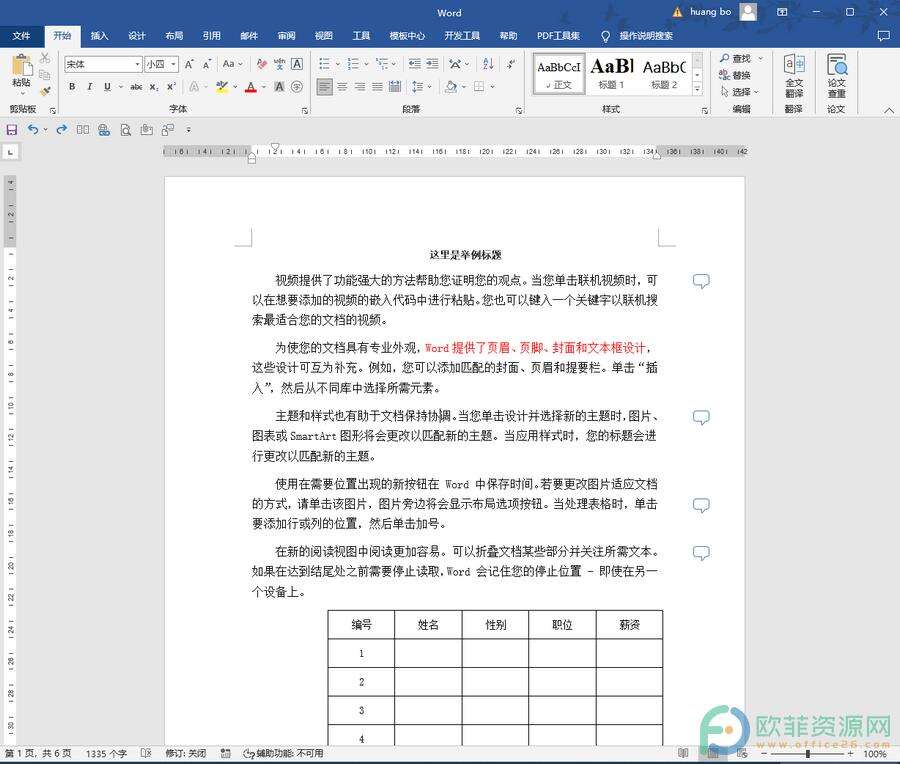Viewport: 900px width, 764px height.
Task: Open the Change Case Aa dropdown
Action: tap(232, 64)
